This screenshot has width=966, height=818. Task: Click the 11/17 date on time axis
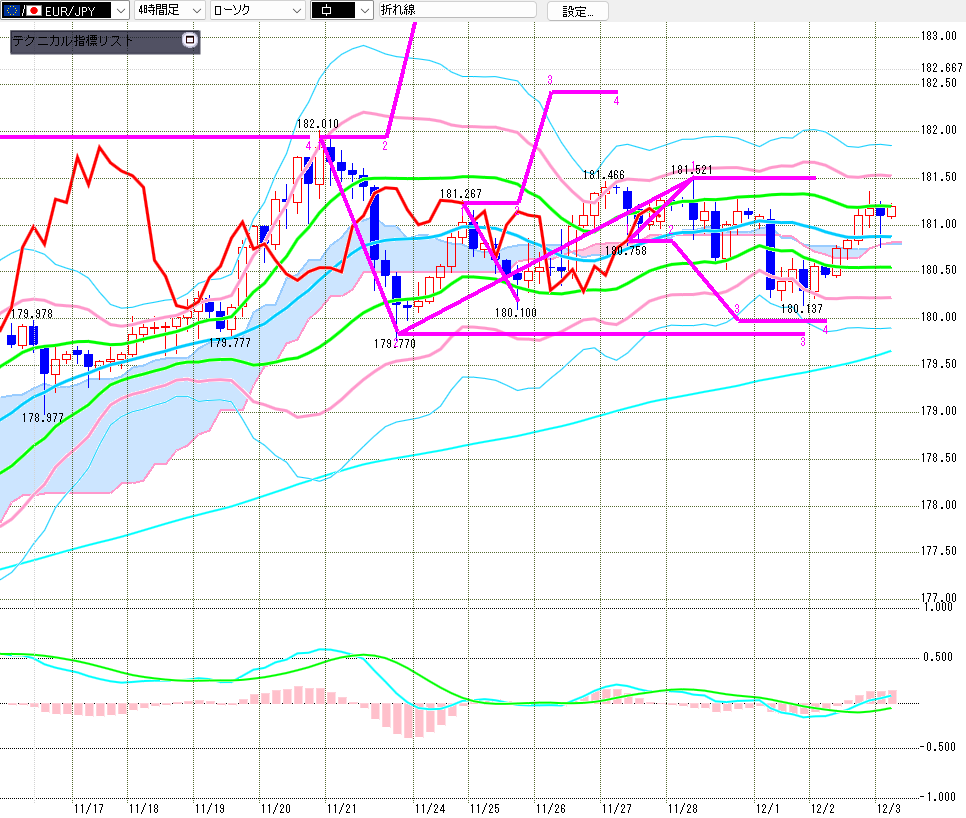[89, 807]
